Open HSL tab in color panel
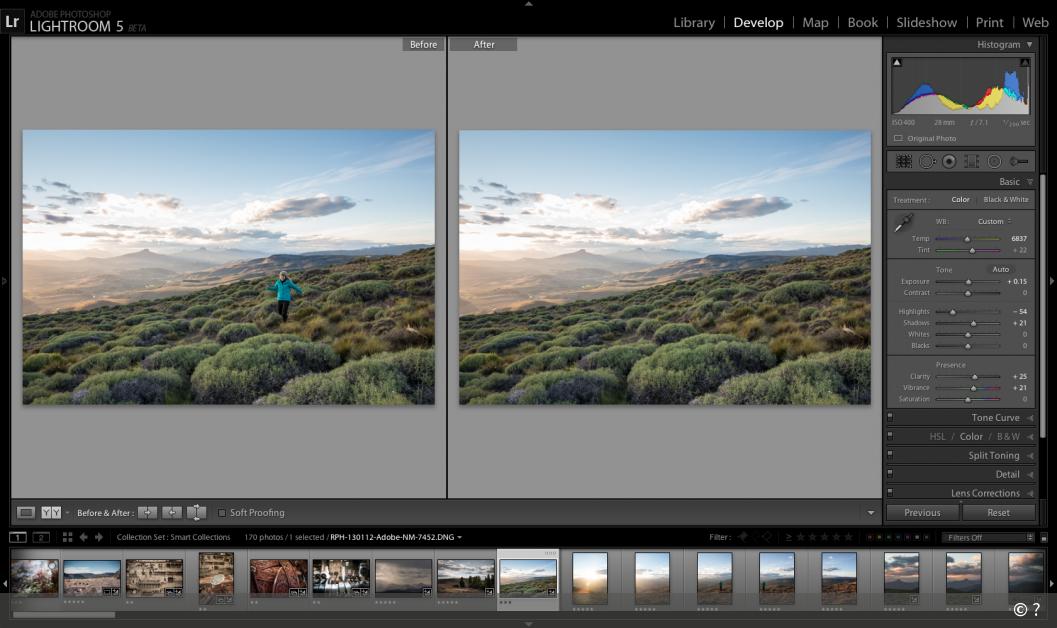 [x=937, y=437]
